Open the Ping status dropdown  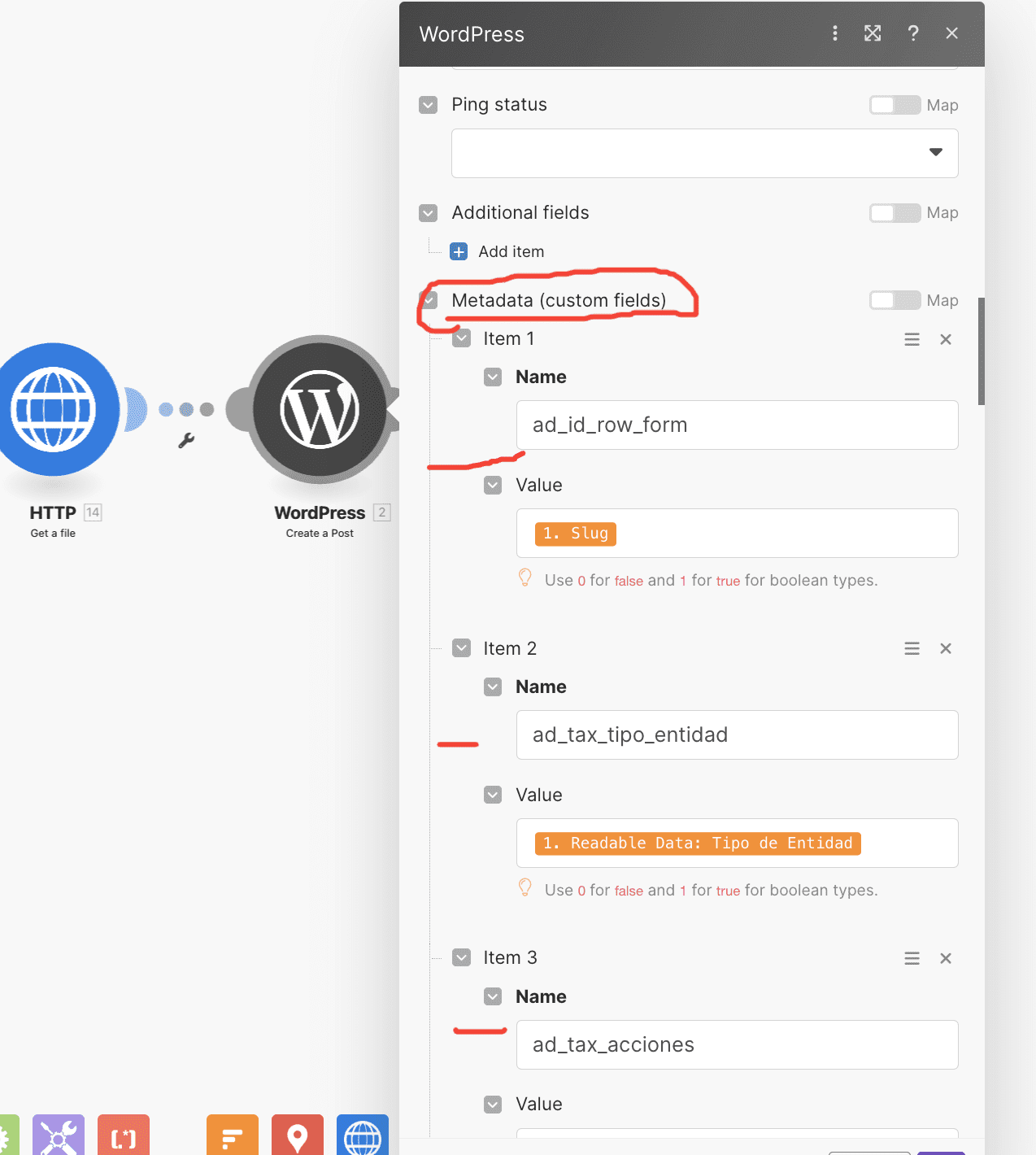tap(704, 153)
